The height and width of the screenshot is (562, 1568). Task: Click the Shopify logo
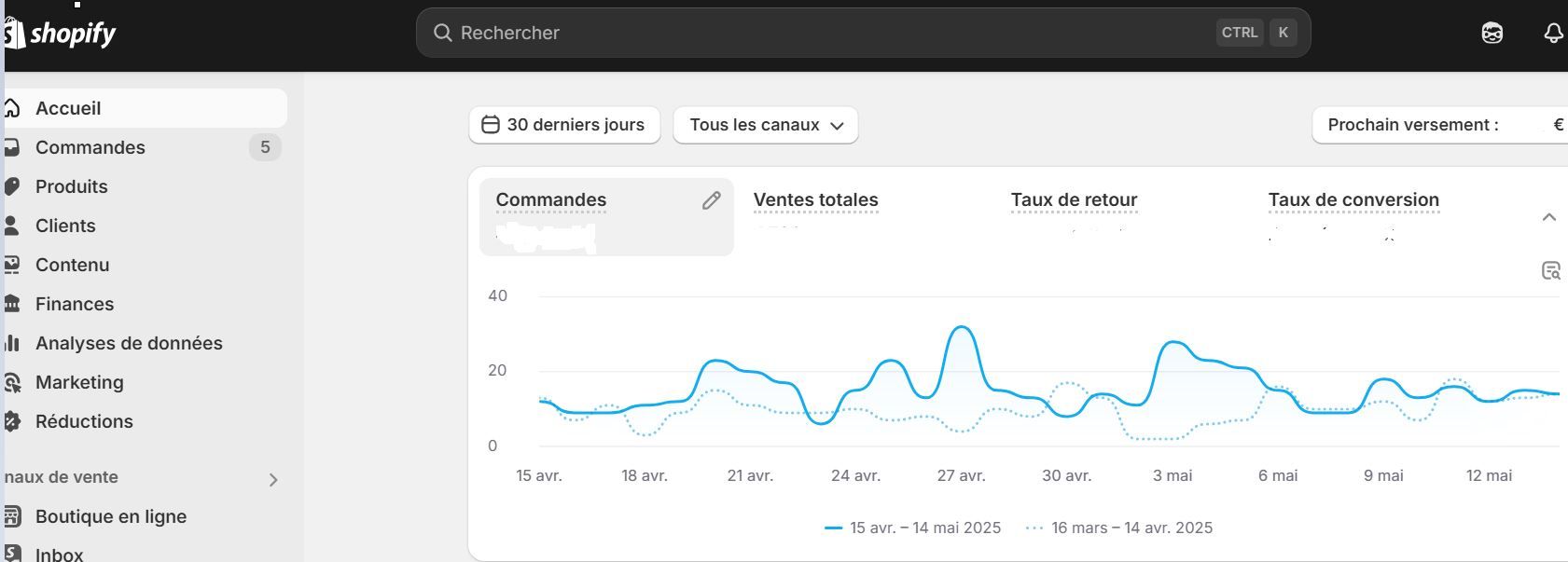[60, 34]
